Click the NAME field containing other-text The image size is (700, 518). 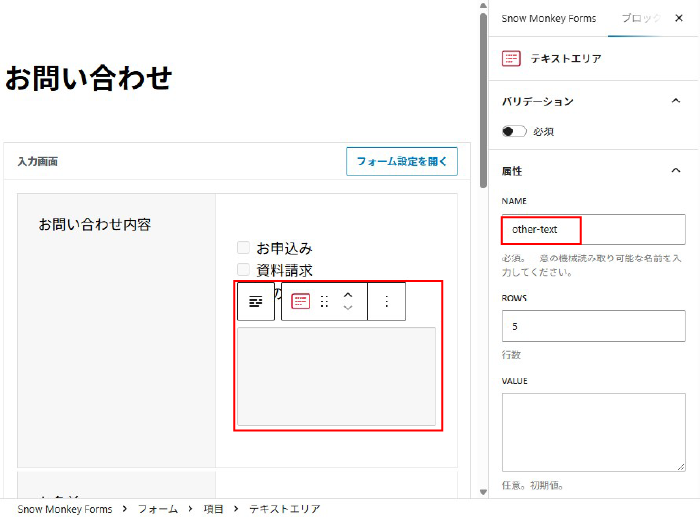[593, 230]
